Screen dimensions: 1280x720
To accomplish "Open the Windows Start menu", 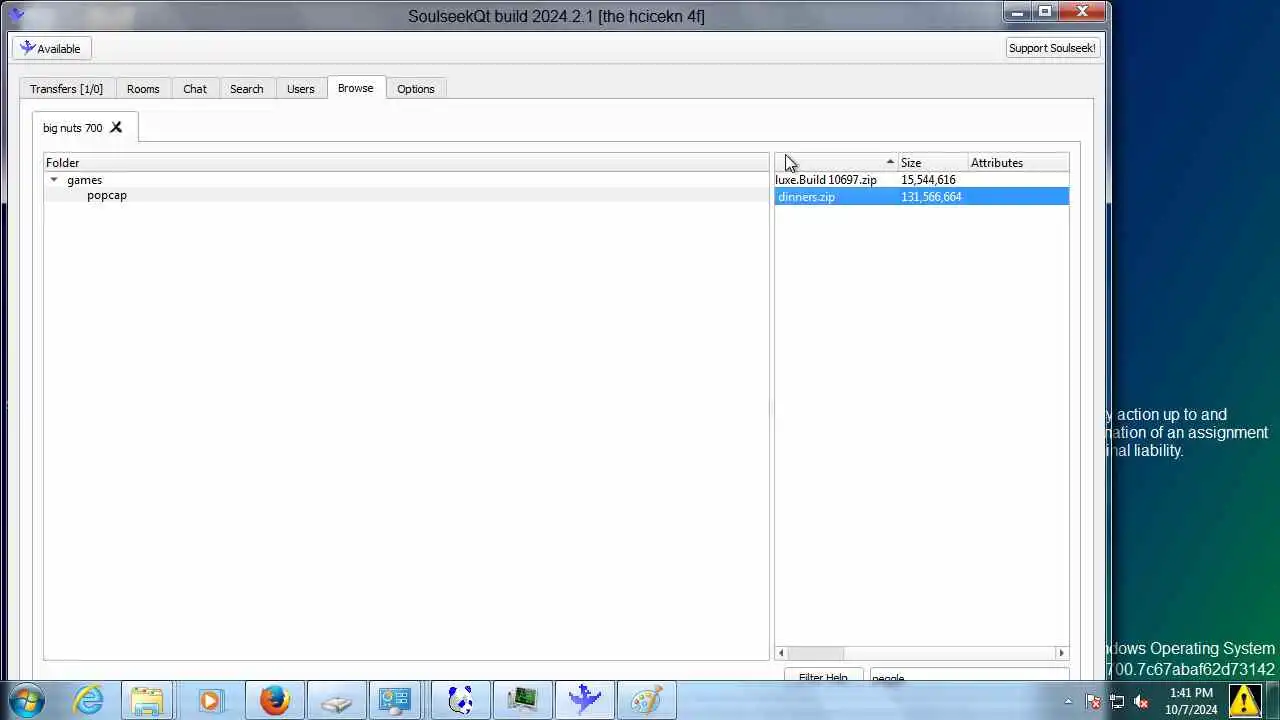I will click(27, 700).
